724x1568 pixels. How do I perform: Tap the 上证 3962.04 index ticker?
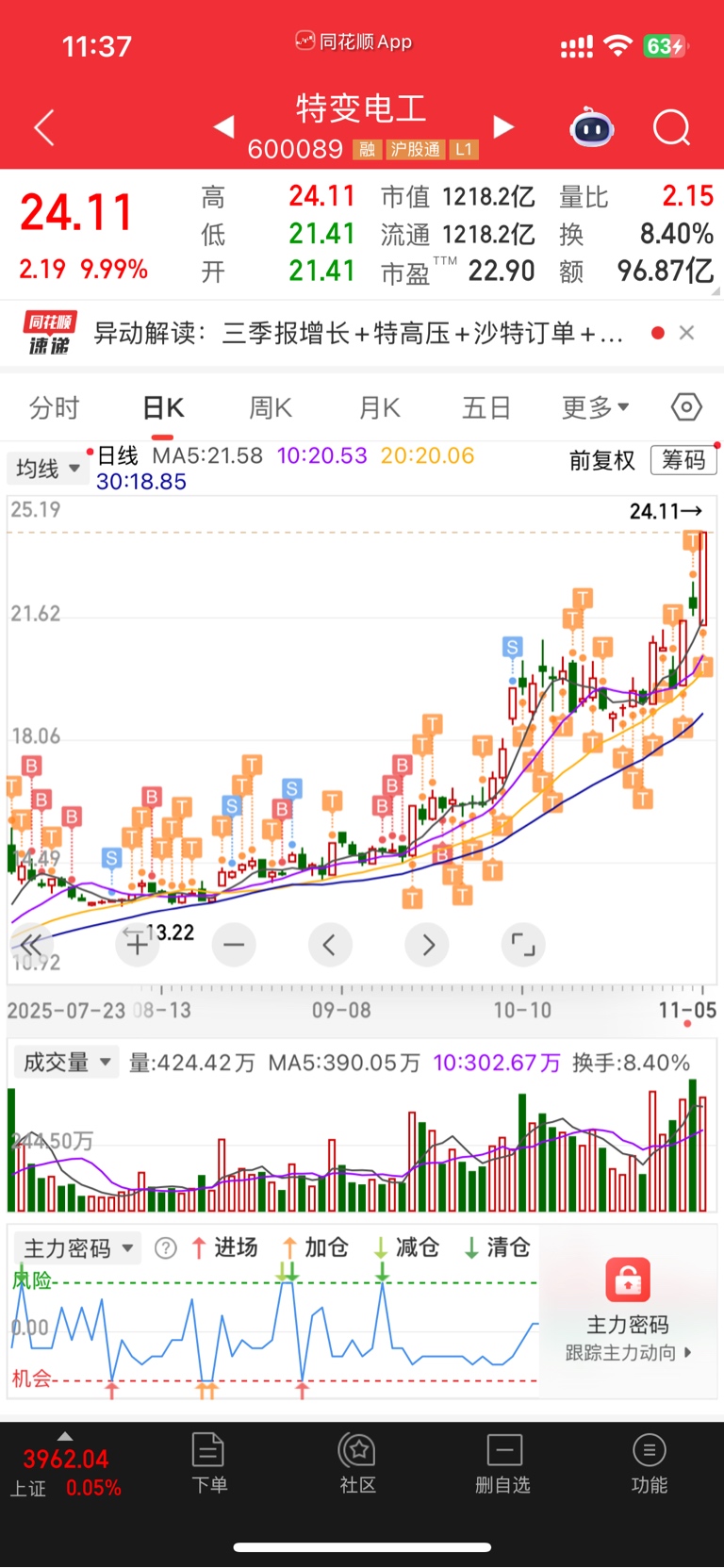(65, 1473)
